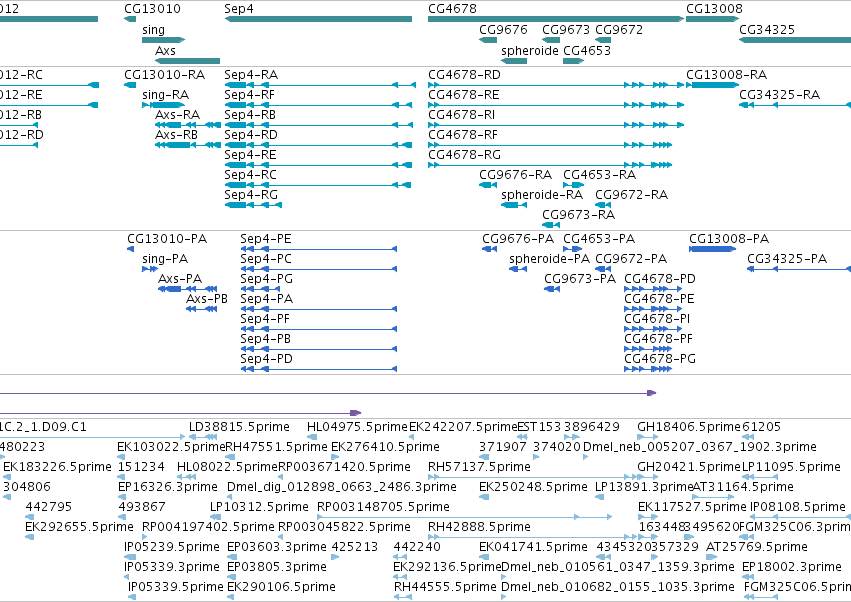This screenshot has height=602, width=851.
Task: Select the Axs gene bar
Action: coord(187,61)
